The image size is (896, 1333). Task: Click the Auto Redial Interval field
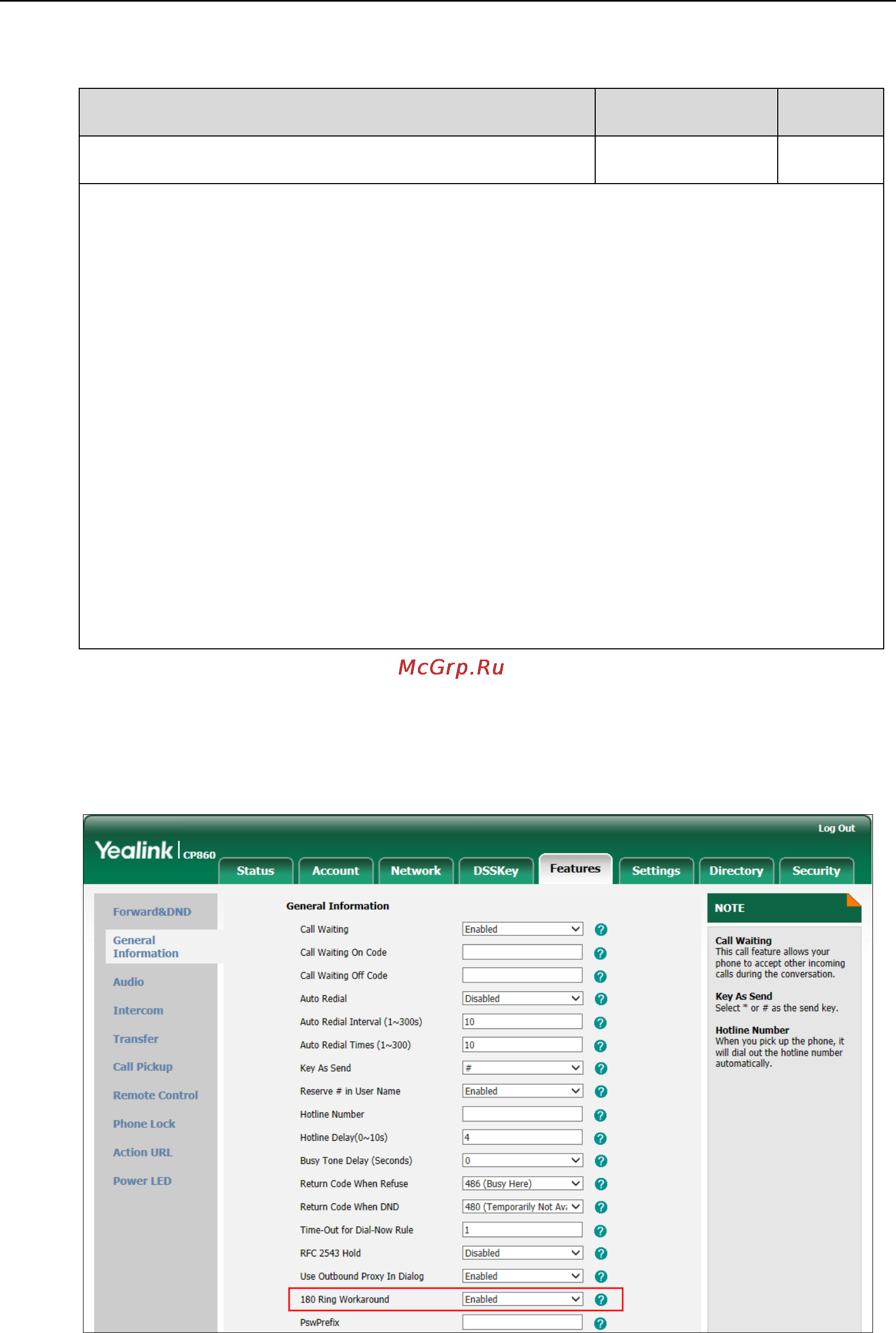[522, 1021]
